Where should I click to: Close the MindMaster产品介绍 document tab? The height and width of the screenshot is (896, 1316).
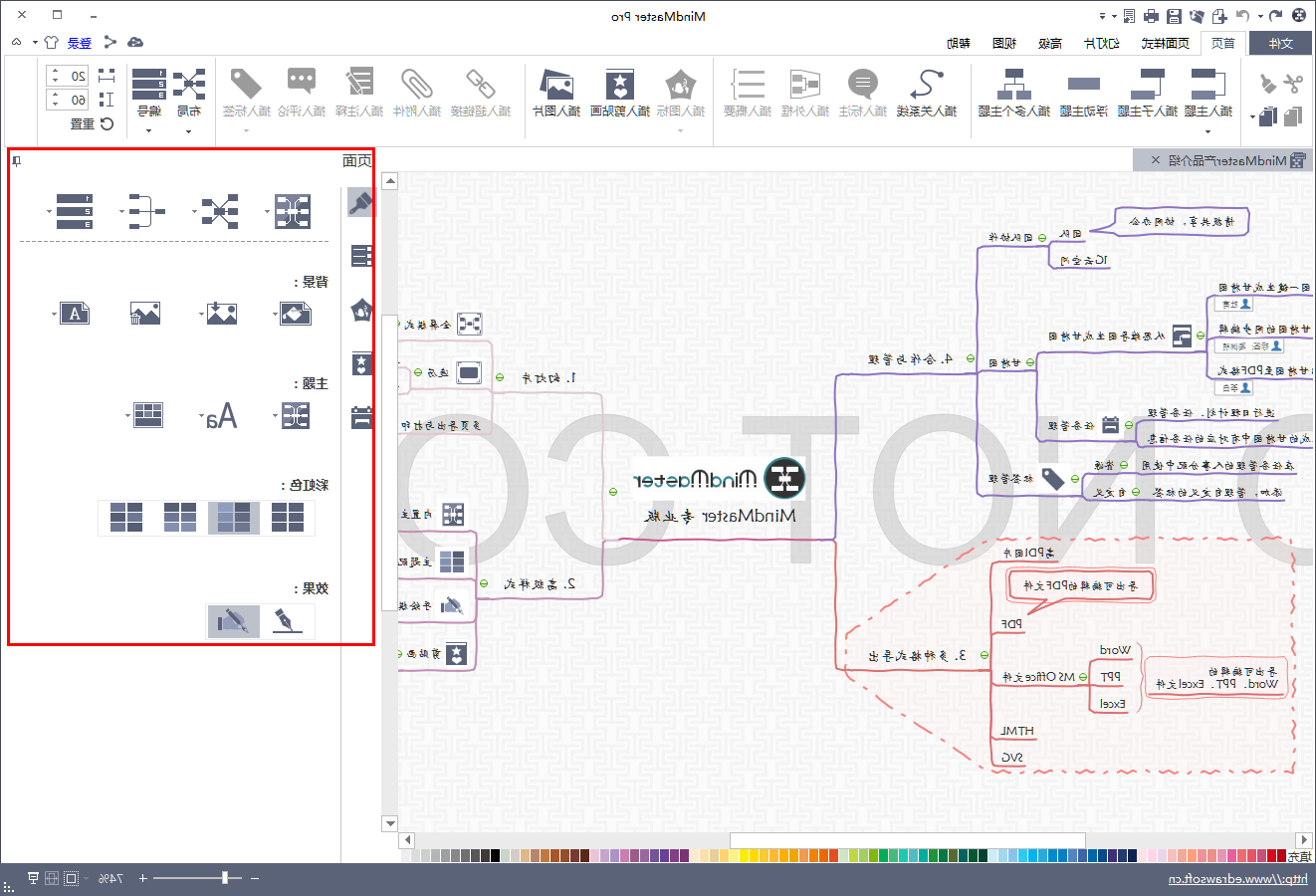click(x=1155, y=160)
